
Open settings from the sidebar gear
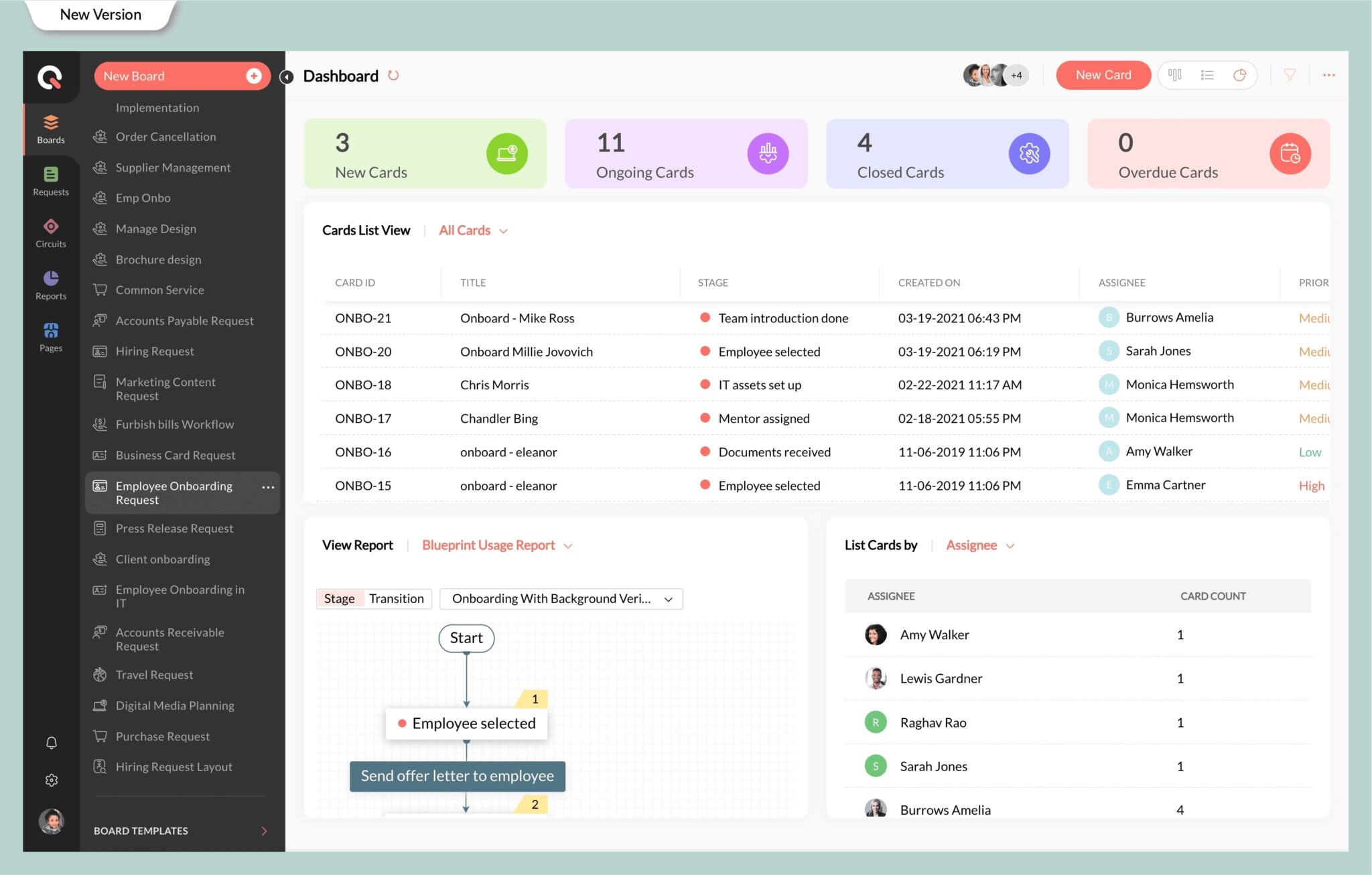52,779
